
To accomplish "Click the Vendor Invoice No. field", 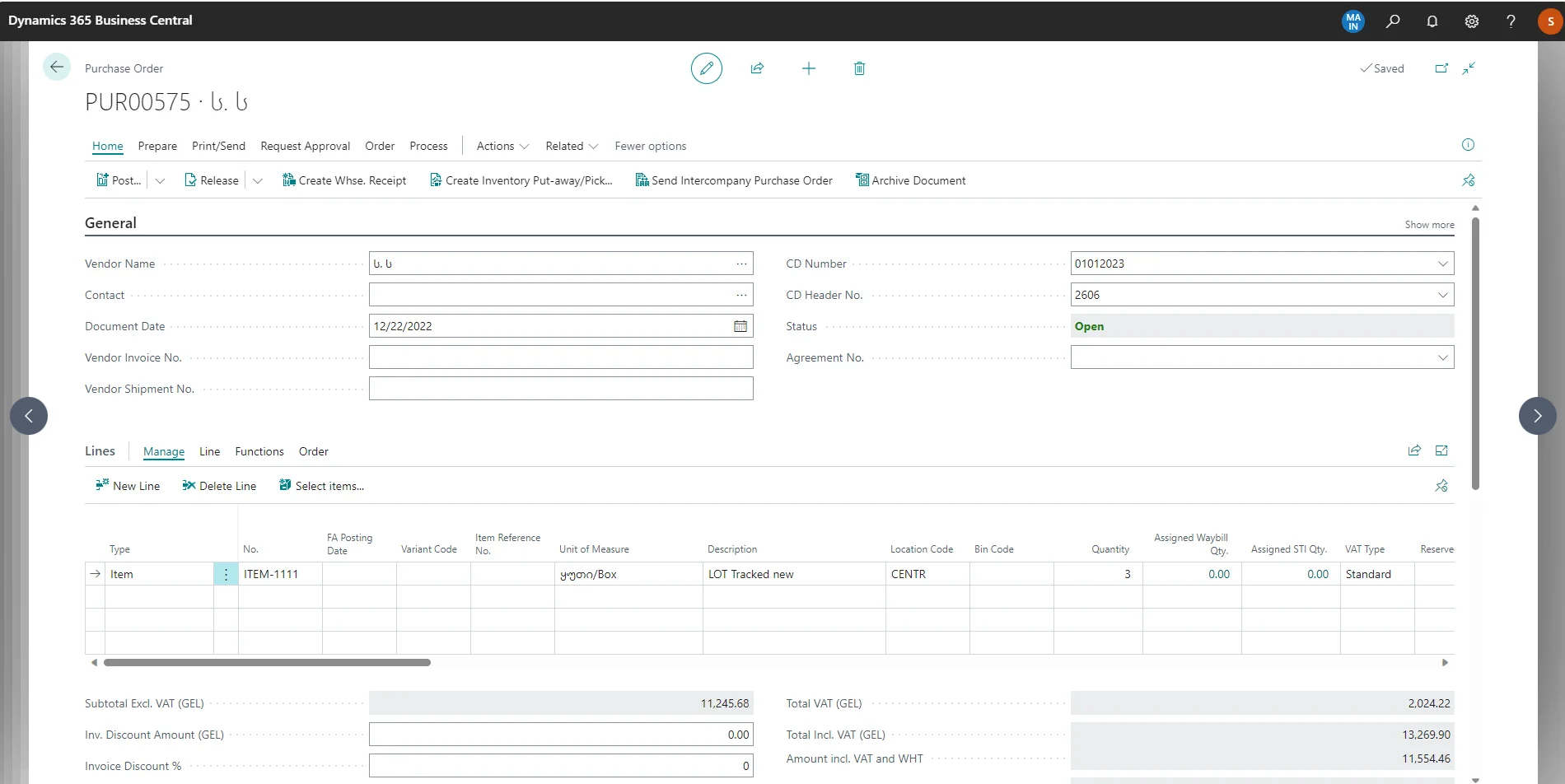I will 560,357.
